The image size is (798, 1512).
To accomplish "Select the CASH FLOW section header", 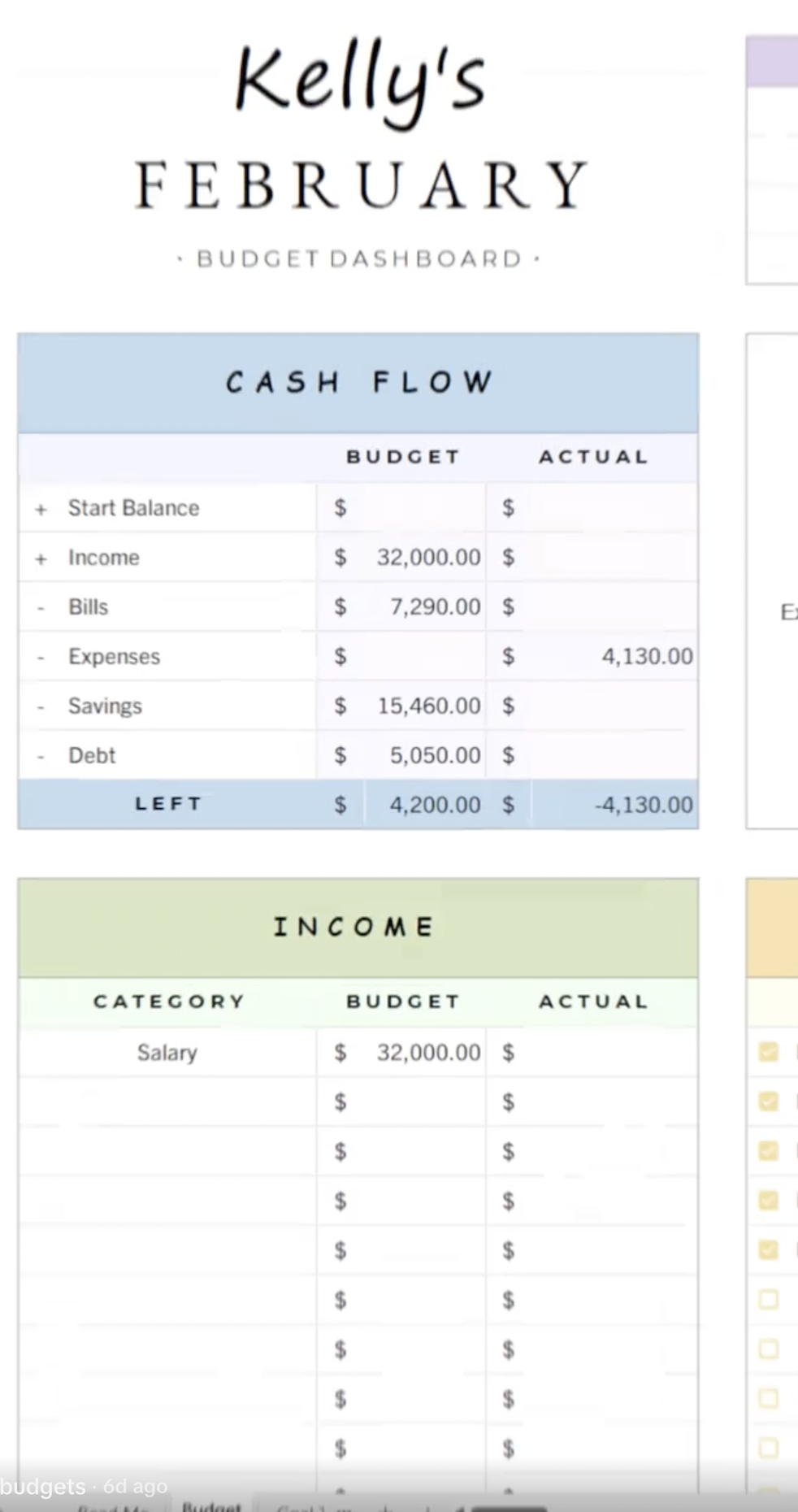I will tap(358, 382).
